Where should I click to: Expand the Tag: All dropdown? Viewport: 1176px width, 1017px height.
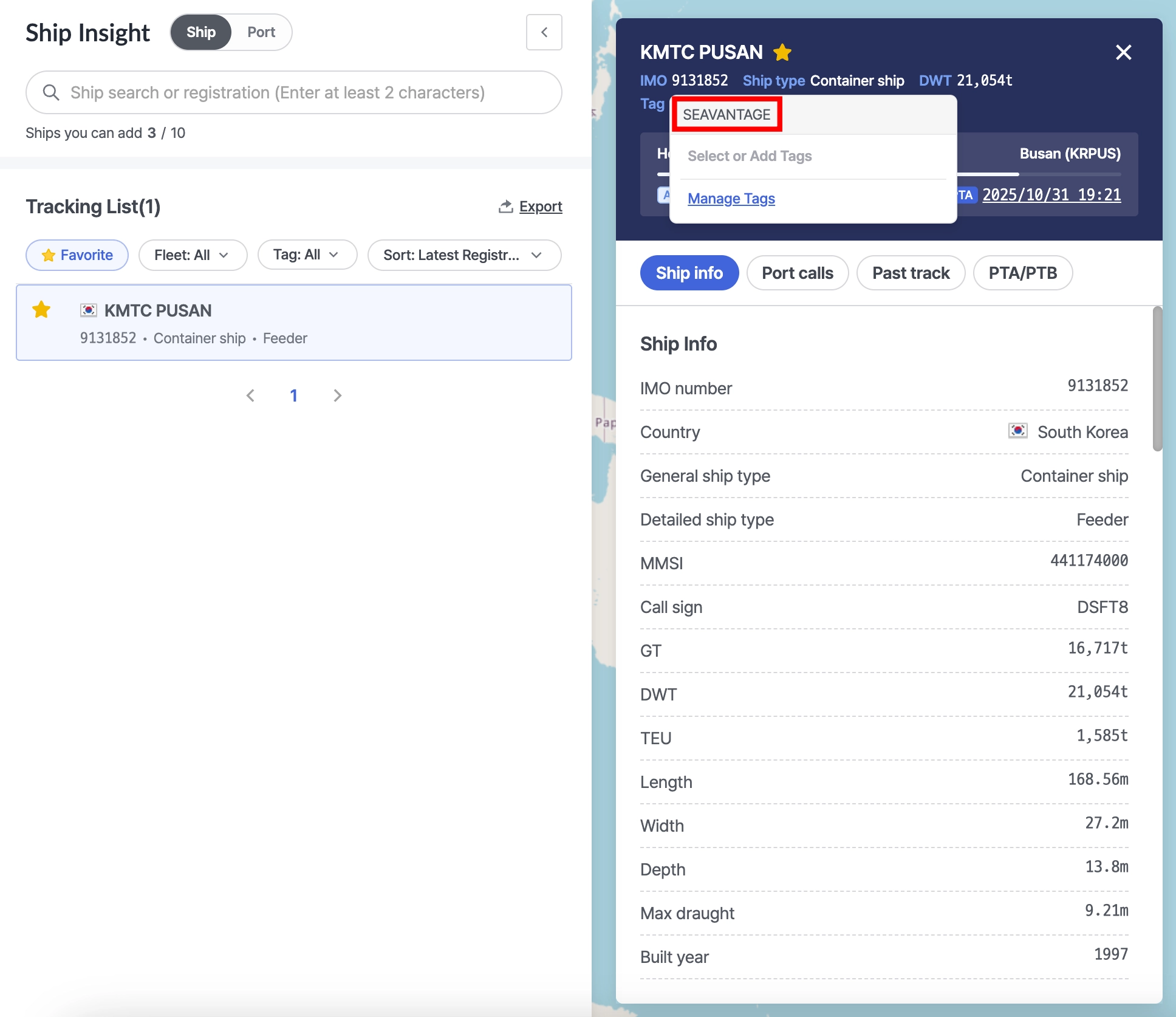307,255
